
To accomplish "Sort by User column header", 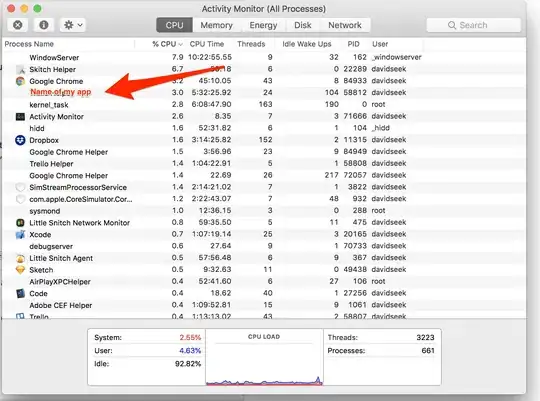I will tap(380, 44).
